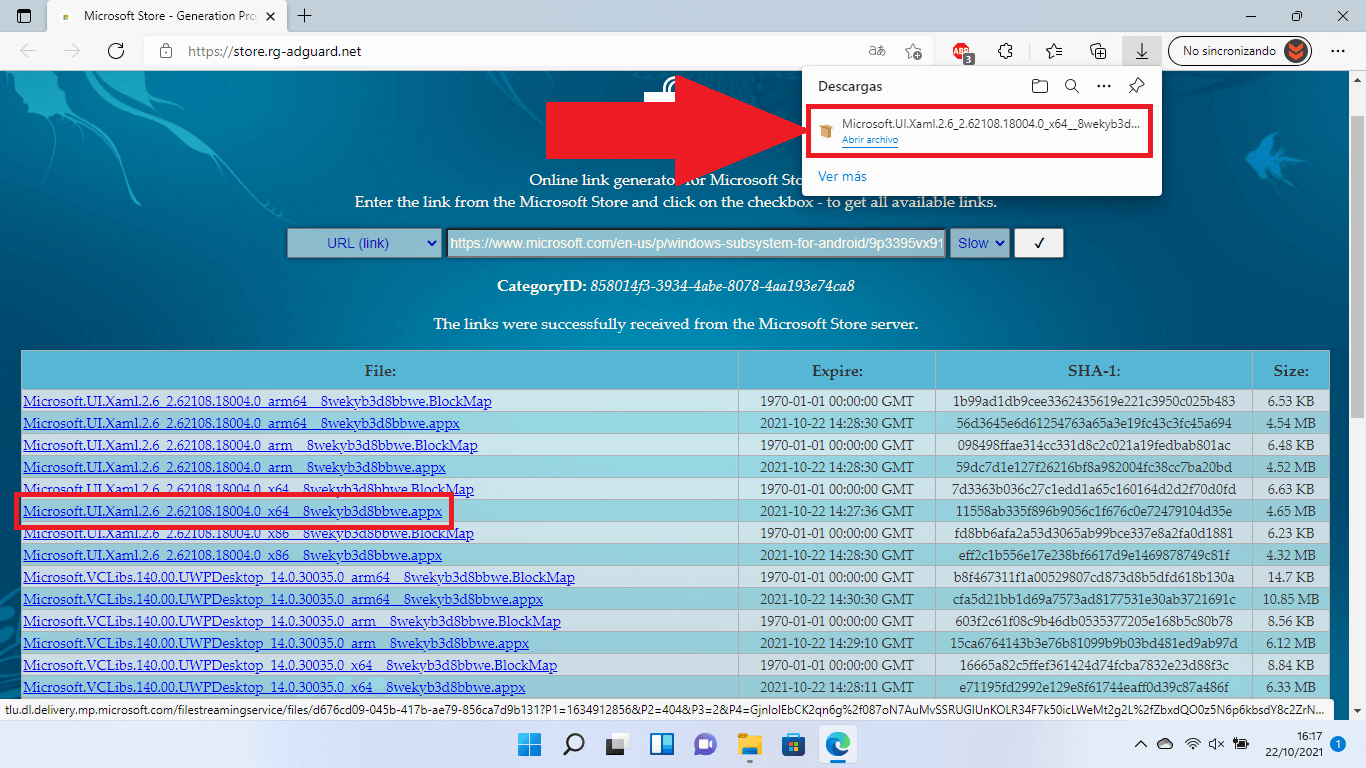Open the Favorites list icon
Viewport: 1366px width, 768px height.
1053,51
